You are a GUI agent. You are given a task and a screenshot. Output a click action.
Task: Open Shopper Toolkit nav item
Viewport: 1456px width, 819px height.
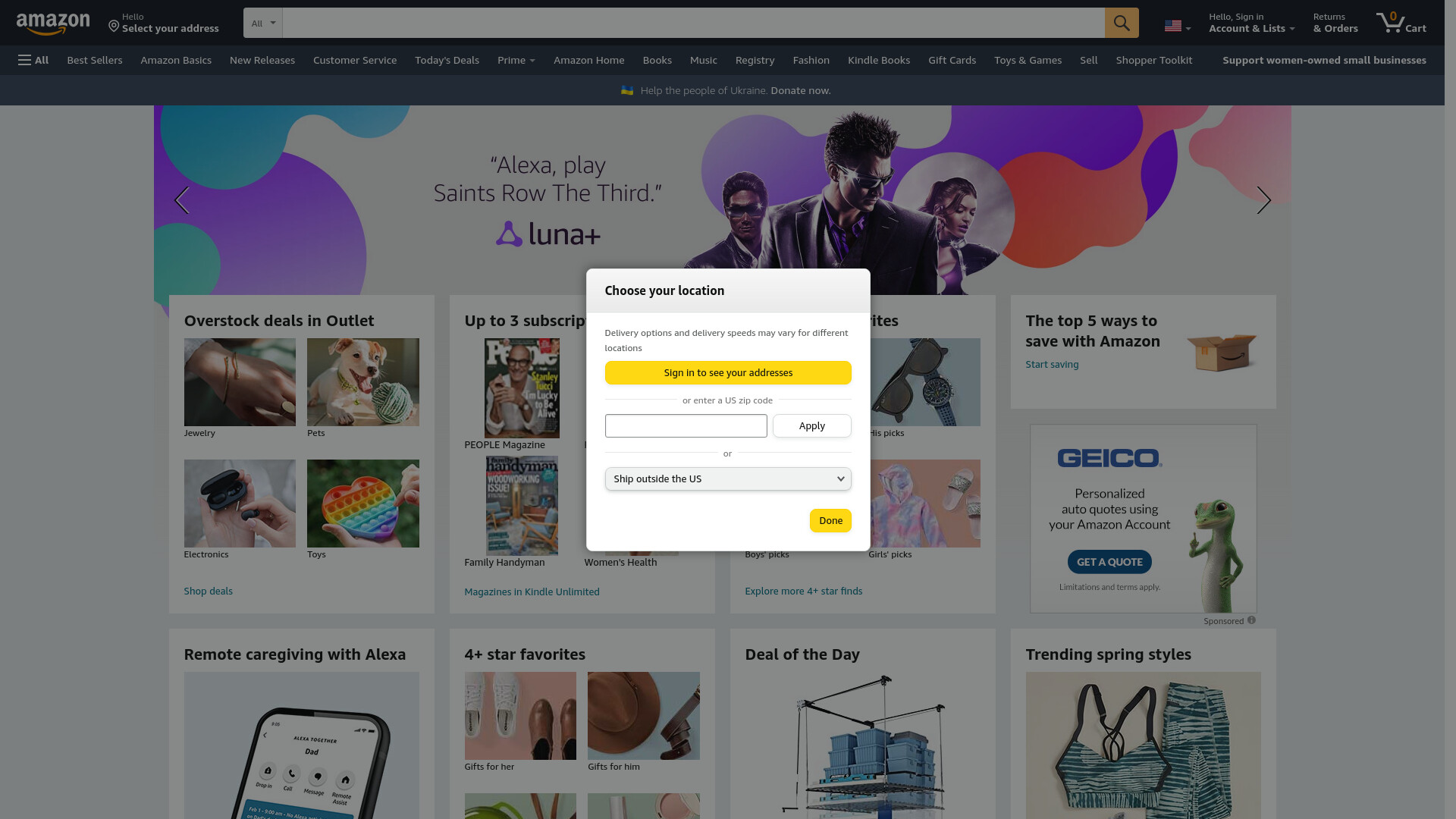pos(1154,60)
